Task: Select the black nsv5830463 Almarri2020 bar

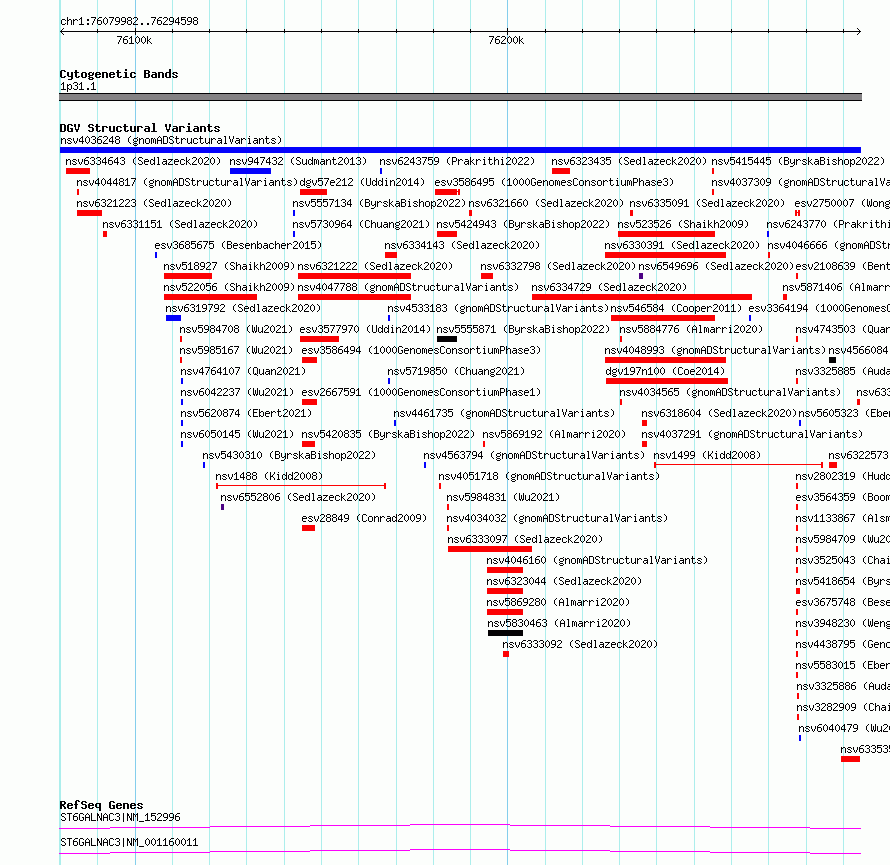Action: 505,633
